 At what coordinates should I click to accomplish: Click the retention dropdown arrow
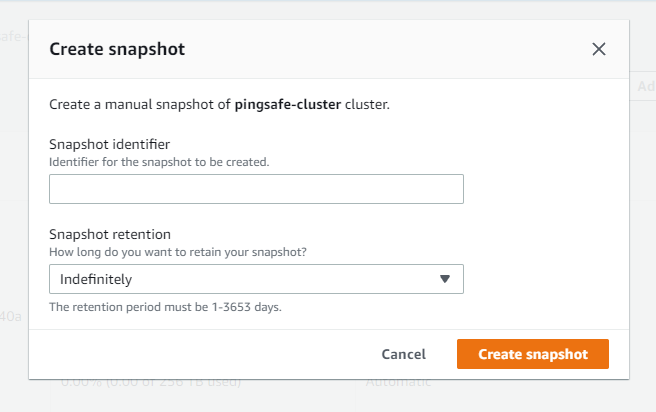click(x=445, y=279)
